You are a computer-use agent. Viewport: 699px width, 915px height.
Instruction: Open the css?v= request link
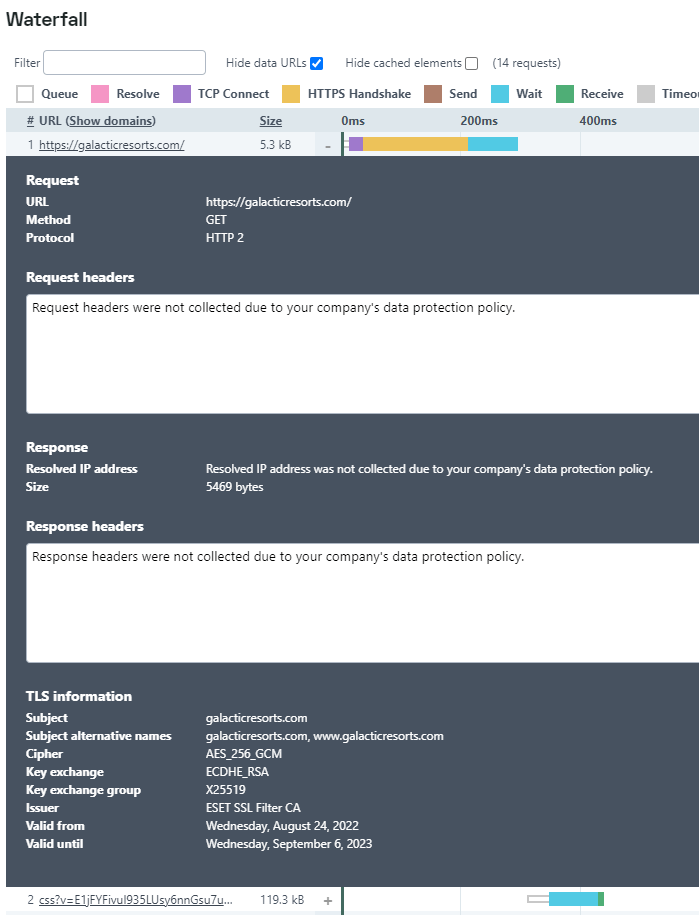pyautogui.click(x=137, y=901)
